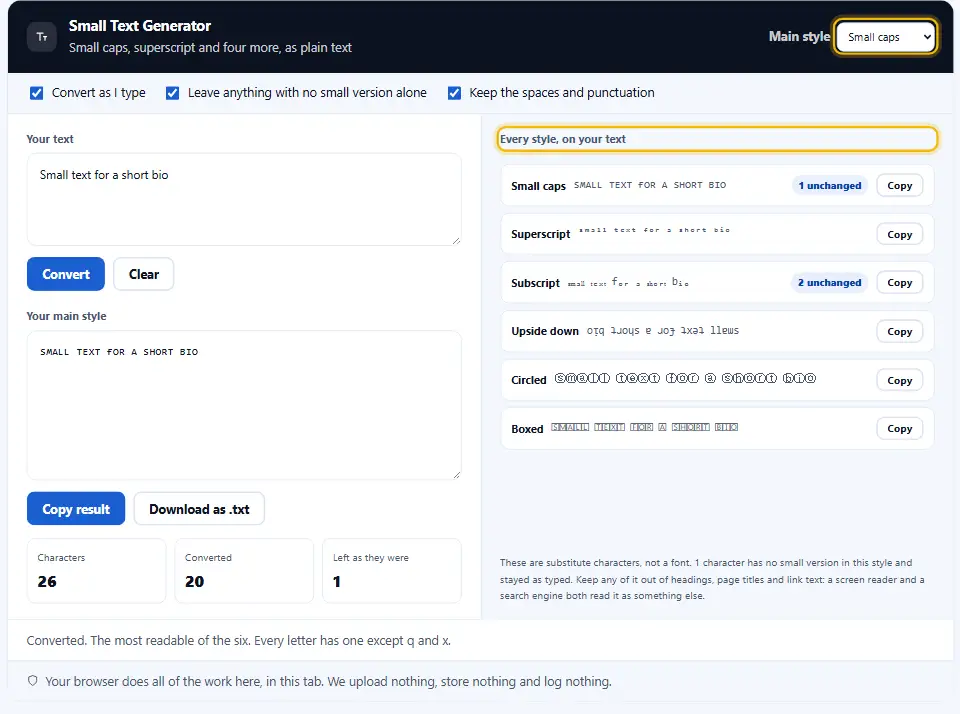Click the 2 unchanged badge on Subscript
Viewport: 960px width, 714px height.
(830, 282)
